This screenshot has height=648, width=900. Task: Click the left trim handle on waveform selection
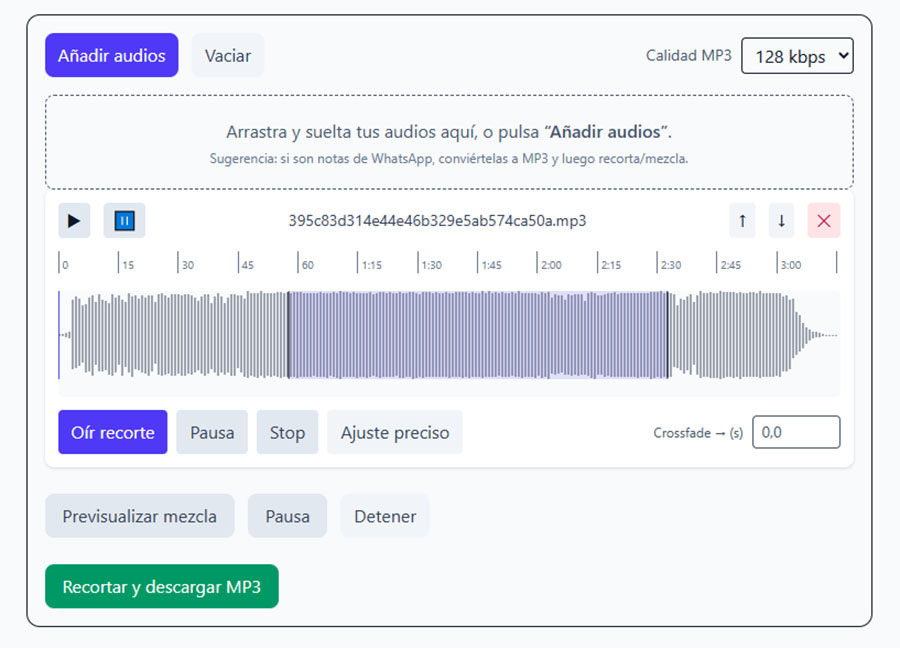tap(289, 335)
